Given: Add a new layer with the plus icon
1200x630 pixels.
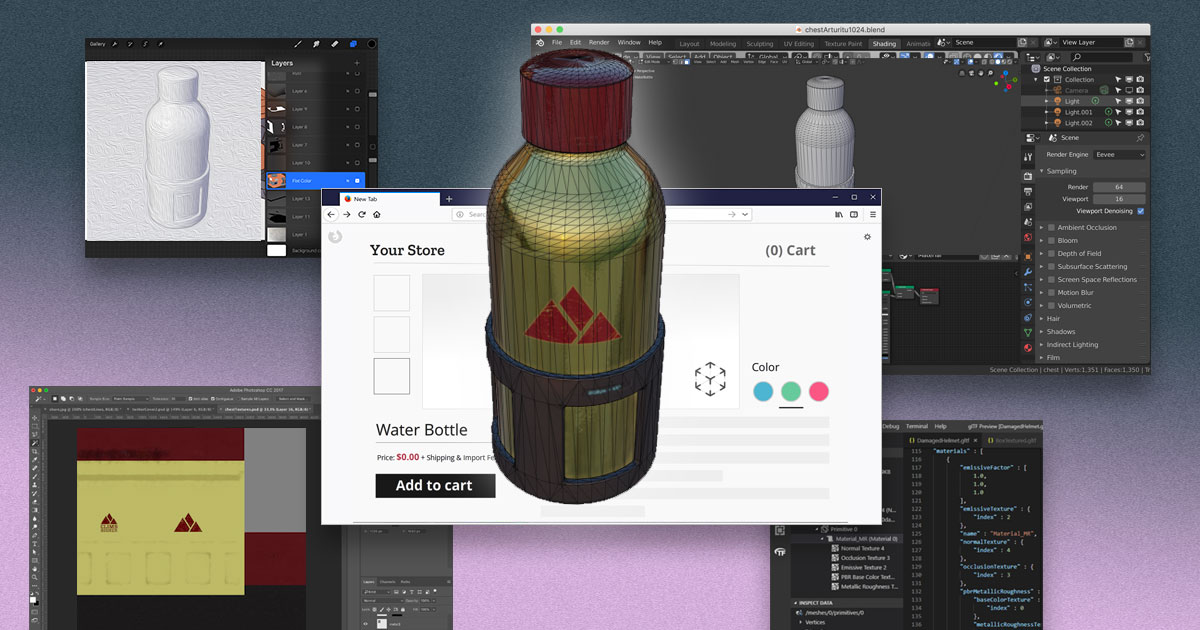Looking at the screenshot, I should pos(356,62).
